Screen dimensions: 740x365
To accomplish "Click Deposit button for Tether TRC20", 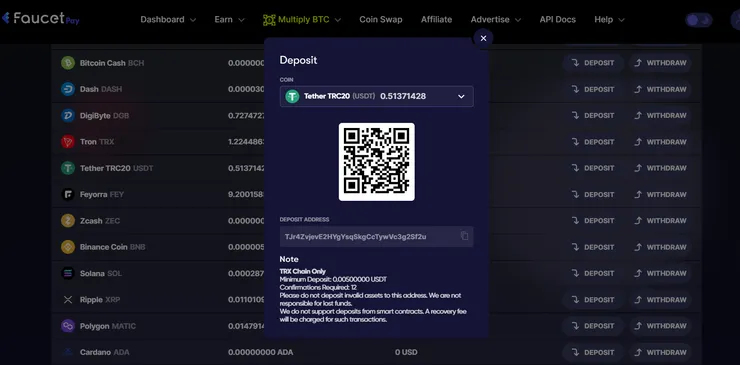I will coord(593,168).
